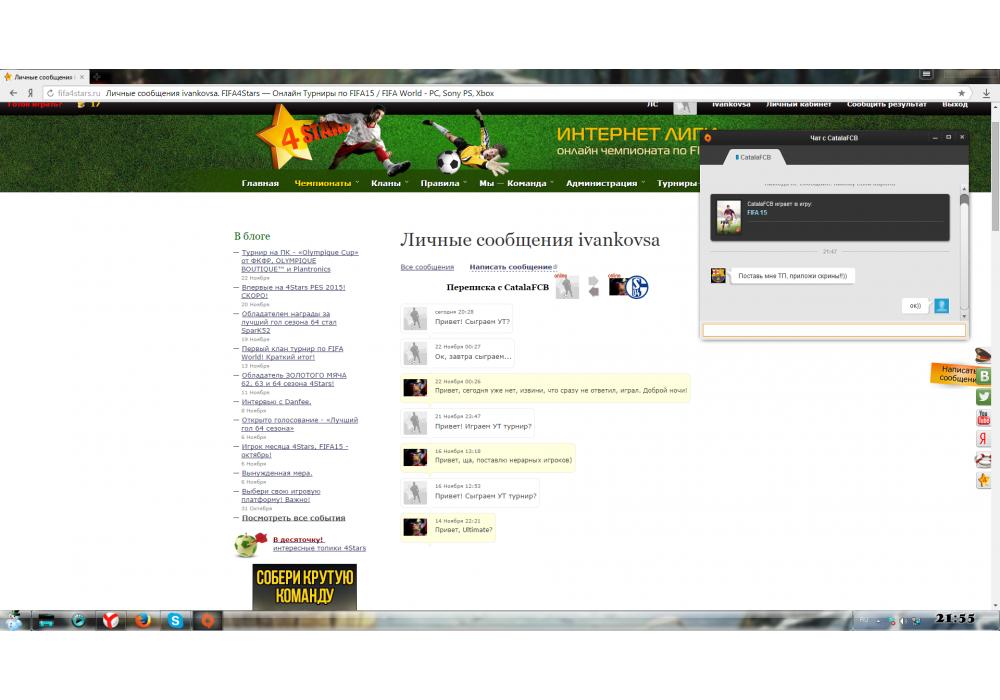The image size is (1000, 700).
Task: Open Skype from the taskbar
Action: tap(175, 620)
